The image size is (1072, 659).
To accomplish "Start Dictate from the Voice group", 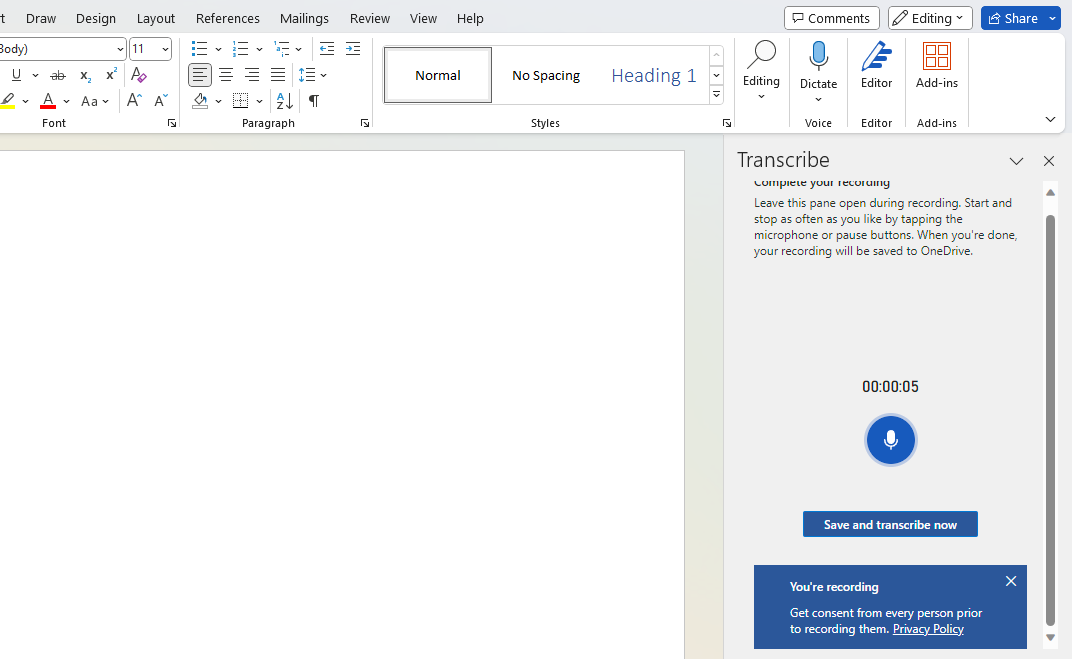I will coord(818,58).
